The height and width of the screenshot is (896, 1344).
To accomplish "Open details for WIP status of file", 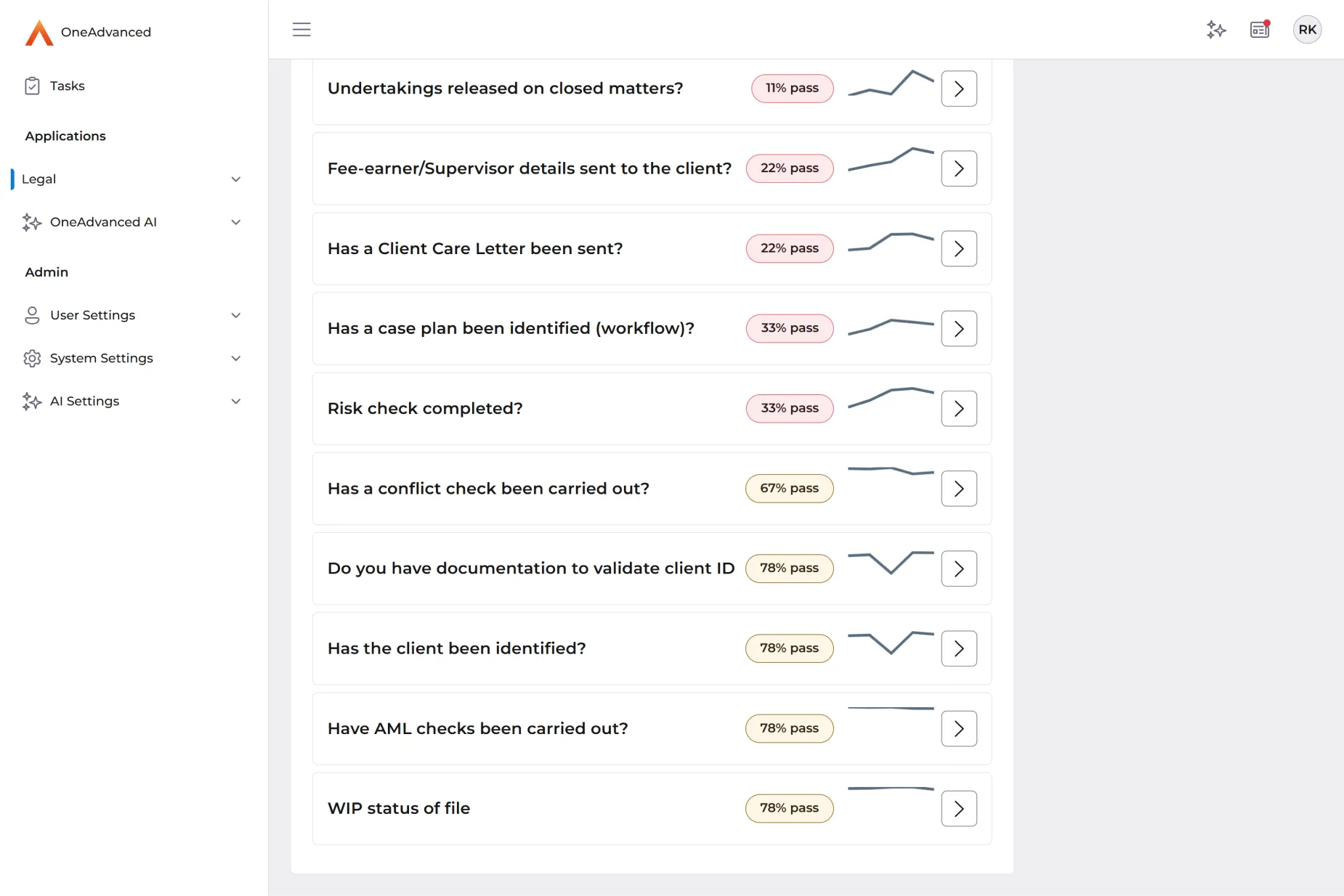I will click(959, 809).
